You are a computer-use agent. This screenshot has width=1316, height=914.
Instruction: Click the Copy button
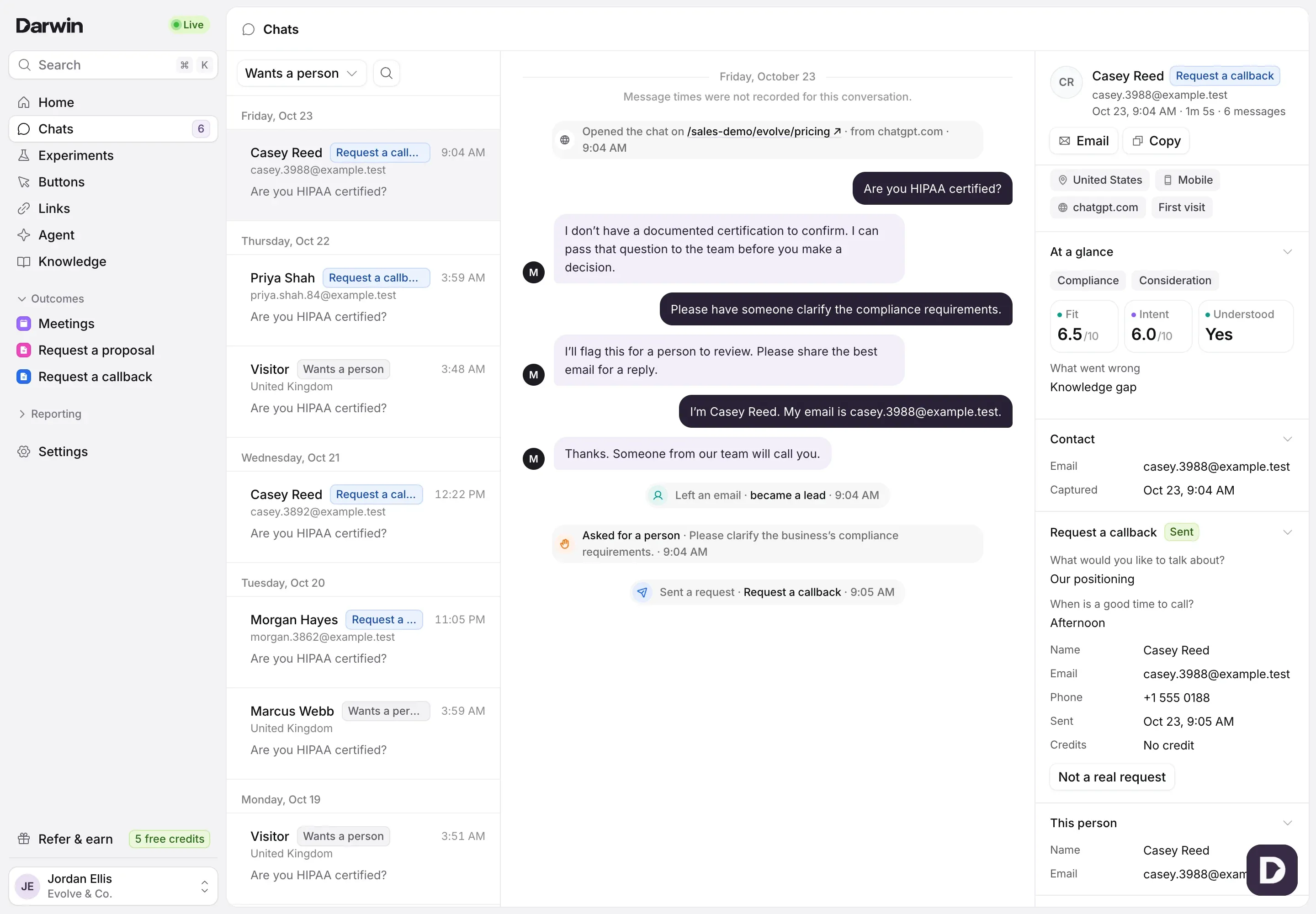1156,141
